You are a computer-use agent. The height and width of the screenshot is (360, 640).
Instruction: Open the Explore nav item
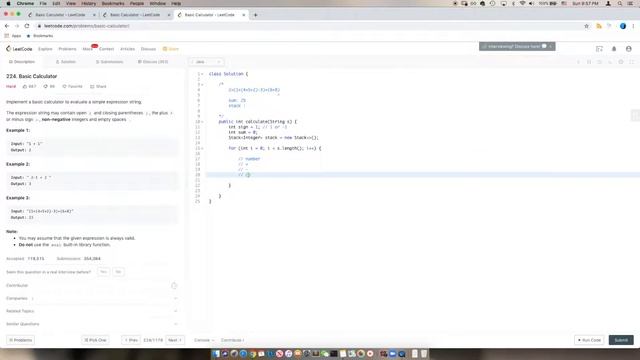(x=45, y=49)
